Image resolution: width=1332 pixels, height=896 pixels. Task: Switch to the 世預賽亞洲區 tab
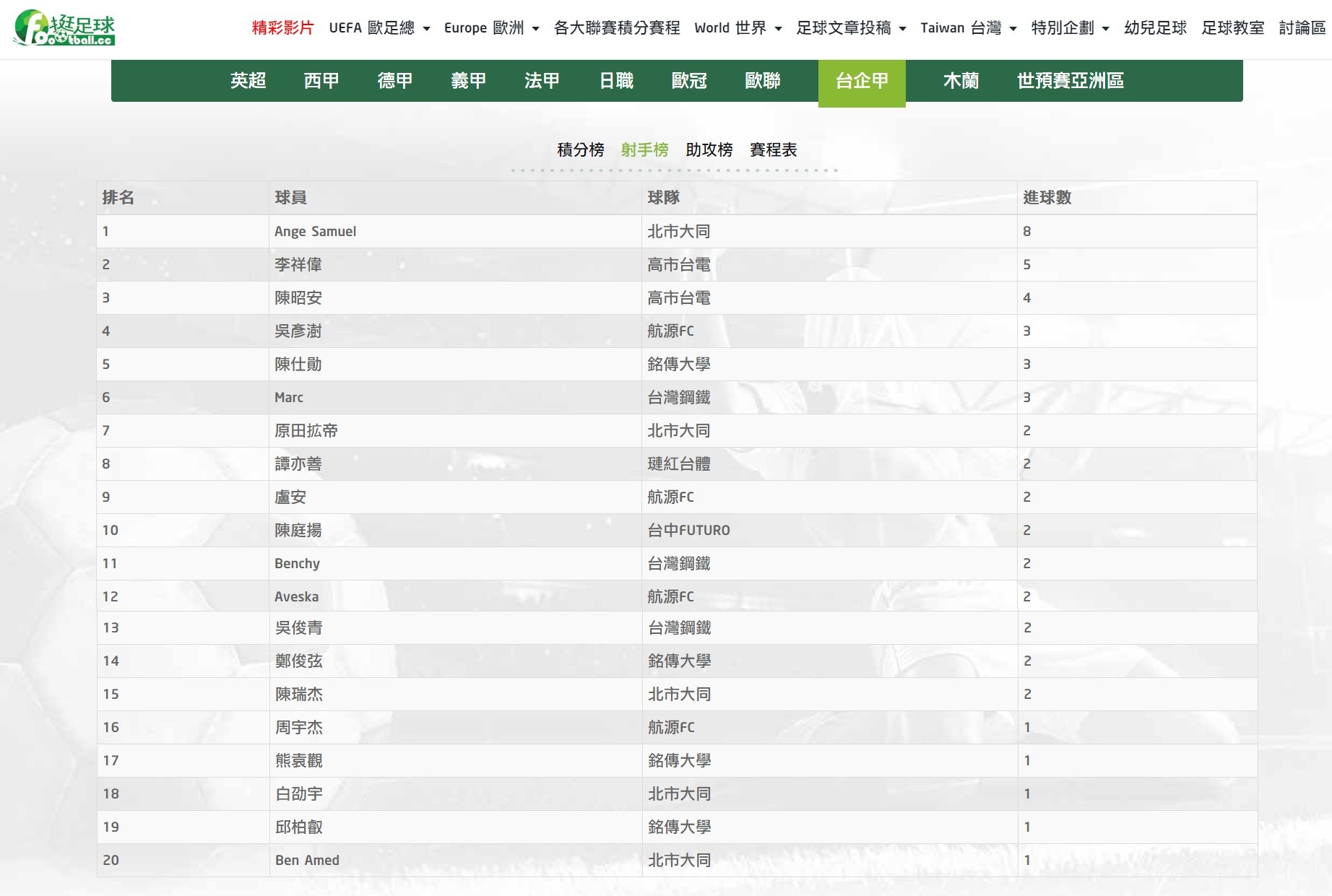click(1071, 81)
